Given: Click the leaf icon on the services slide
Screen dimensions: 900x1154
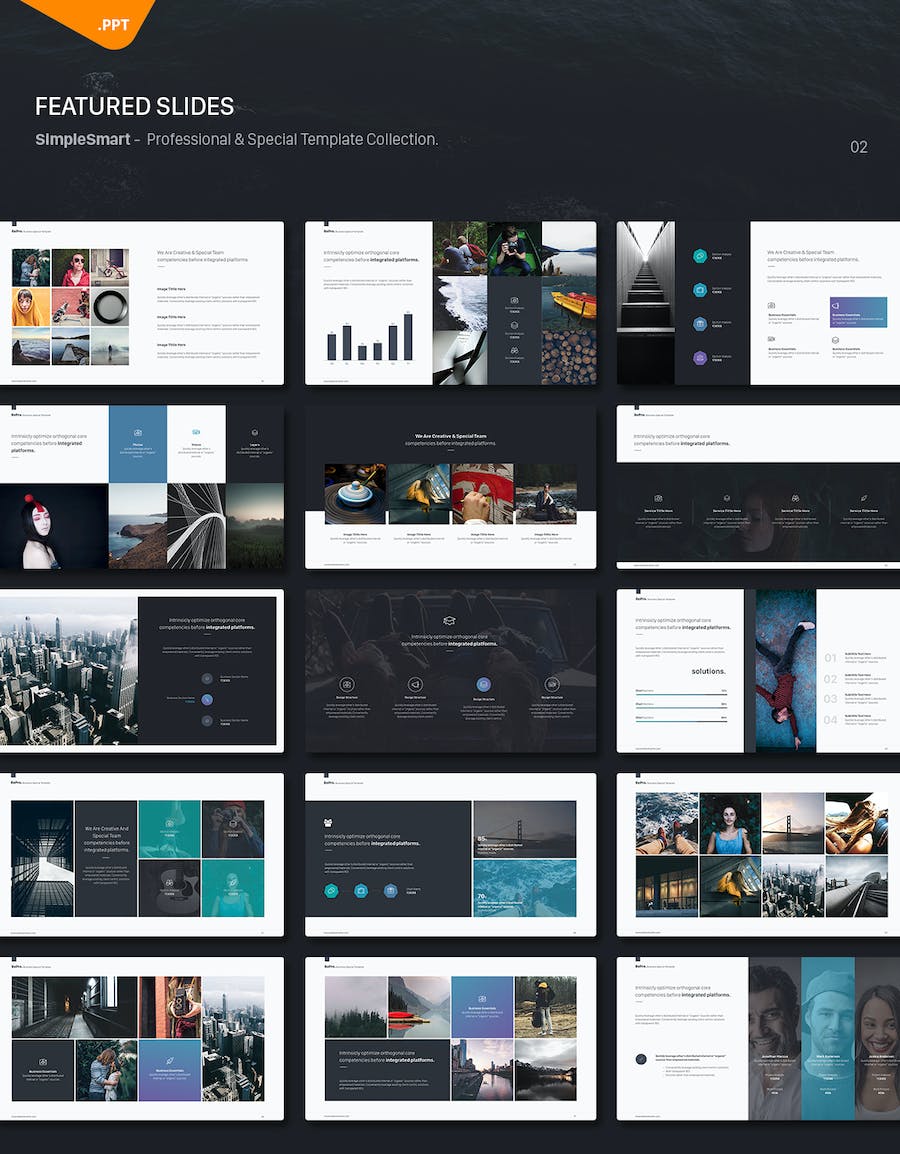Looking at the screenshot, I should tap(863, 498).
